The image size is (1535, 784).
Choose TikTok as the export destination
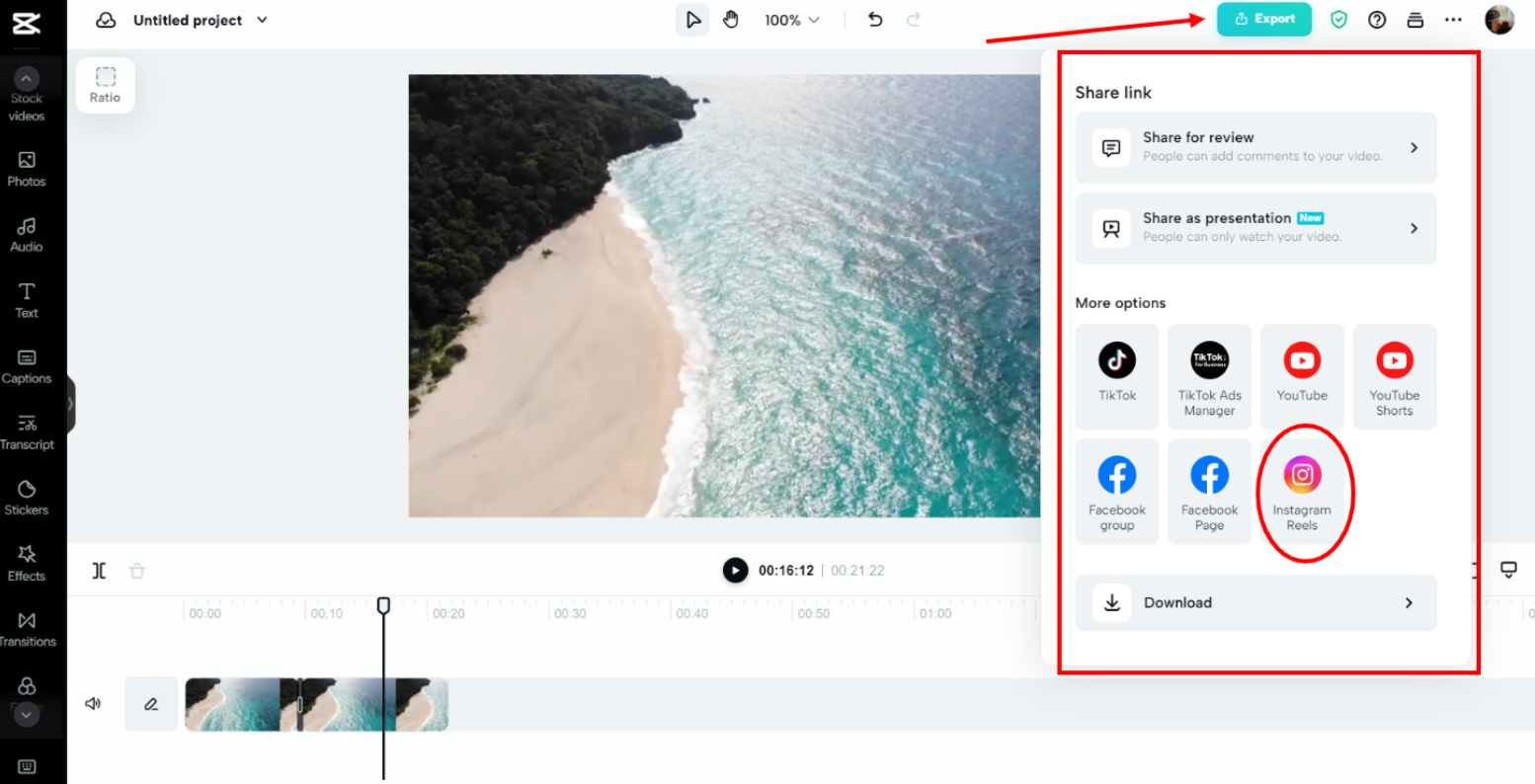1117,376
